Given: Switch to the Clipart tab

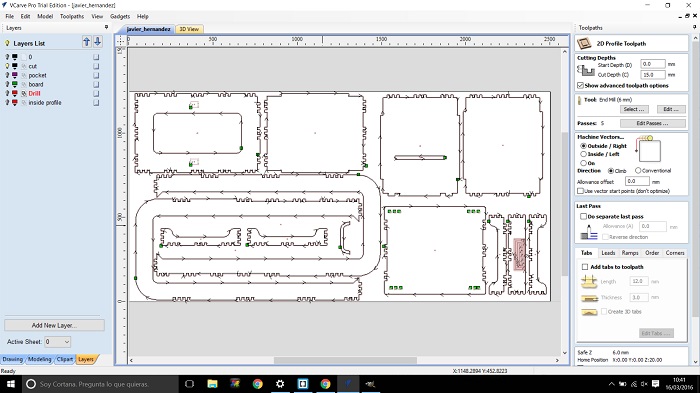Looking at the screenshot, I should tap(65, 359).
